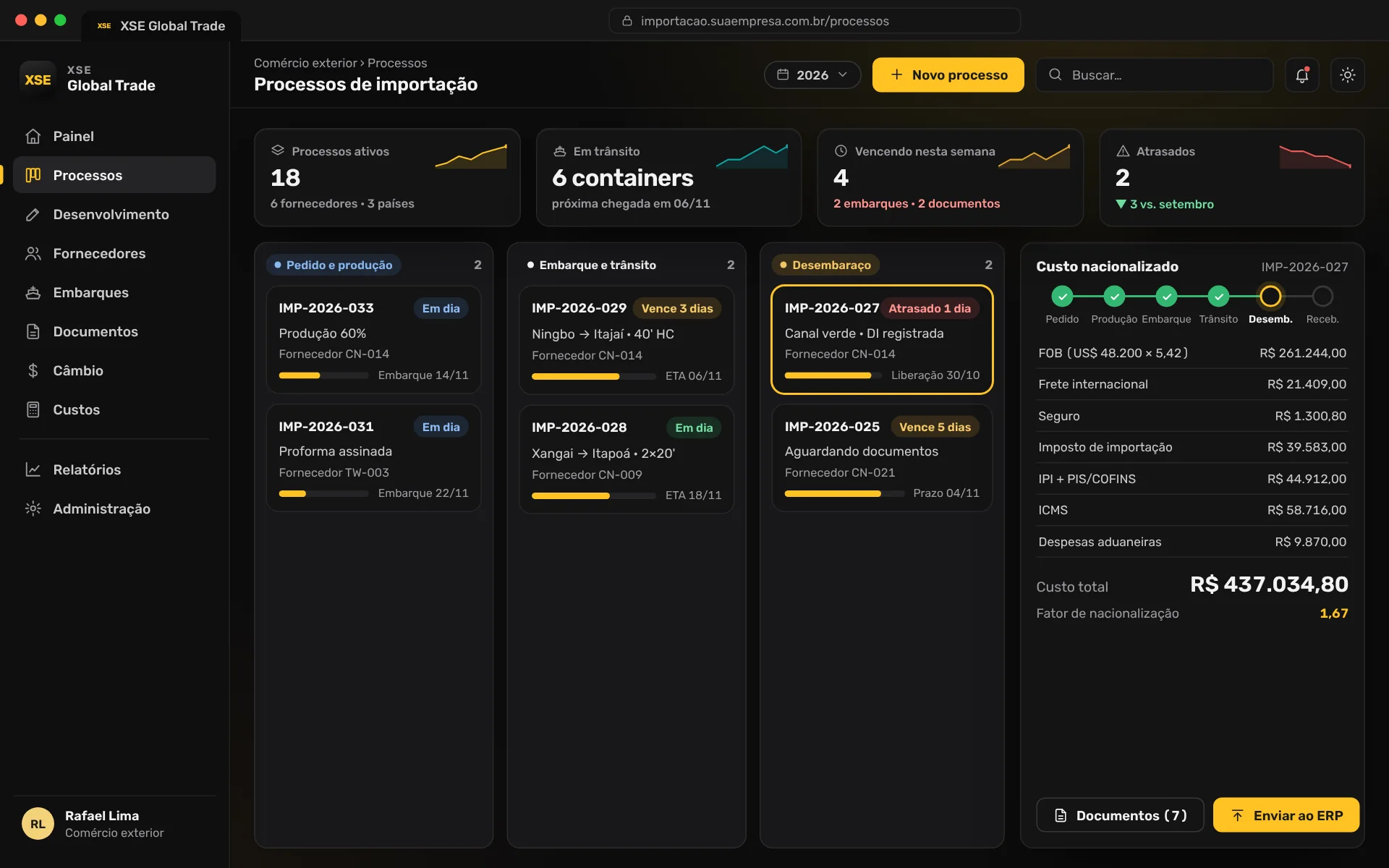Image resolution: width=1389 pixels, height=868 pixels.
Task: Click the Câmbio dollar icon
Action: coord(33,371)
